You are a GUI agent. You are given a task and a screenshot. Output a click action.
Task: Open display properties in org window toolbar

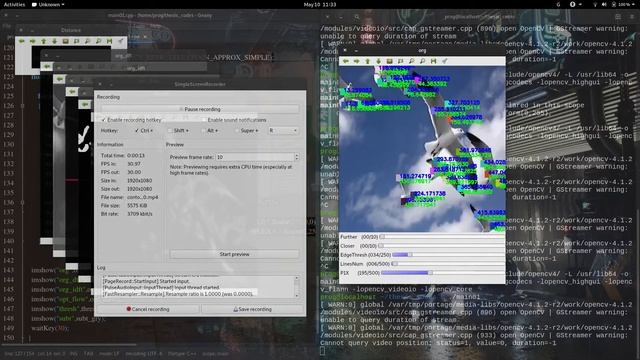tap(444, 61)
